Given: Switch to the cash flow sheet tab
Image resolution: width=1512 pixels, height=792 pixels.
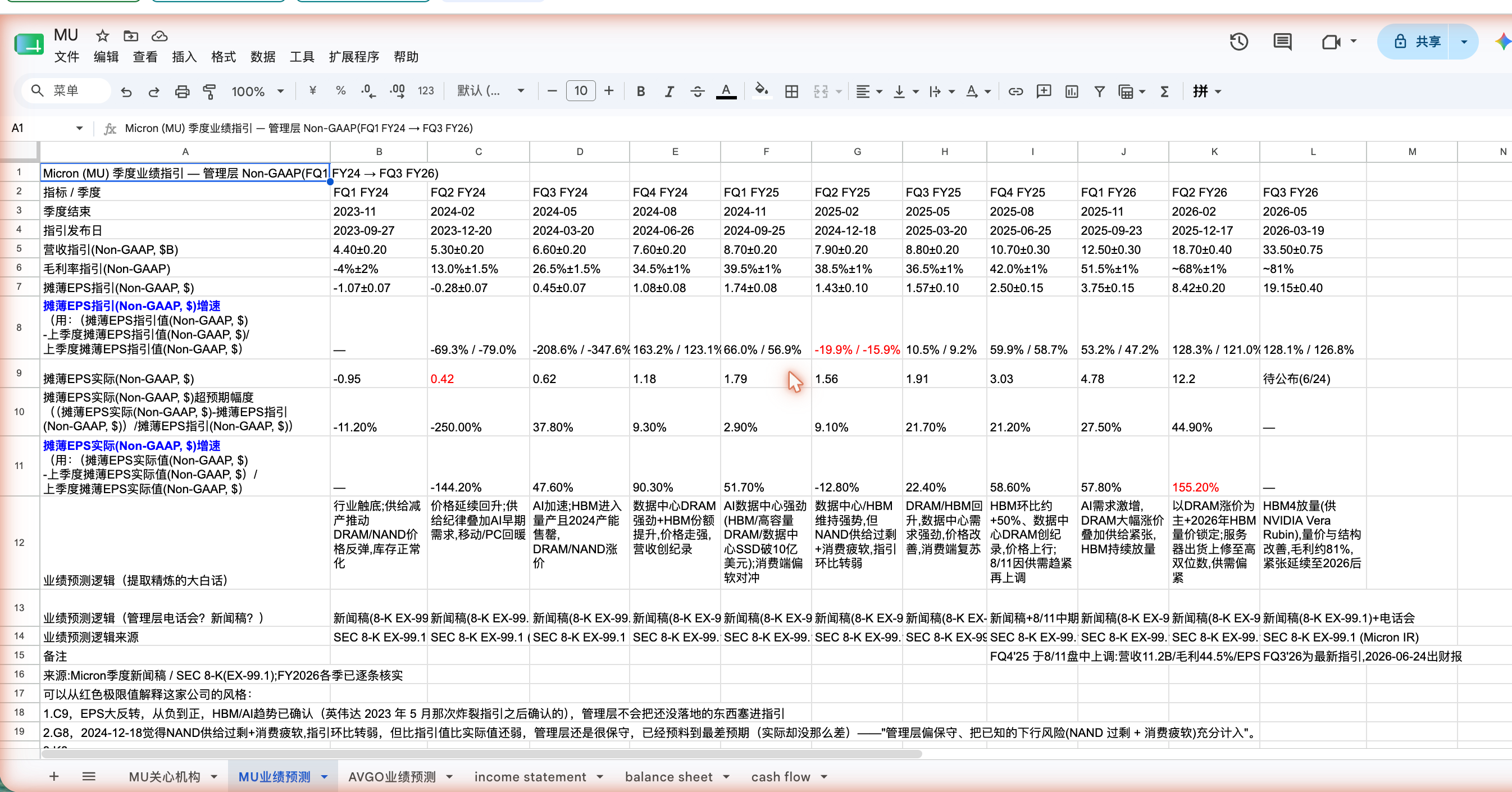Looking at the screenshot, I should (781, 777).
